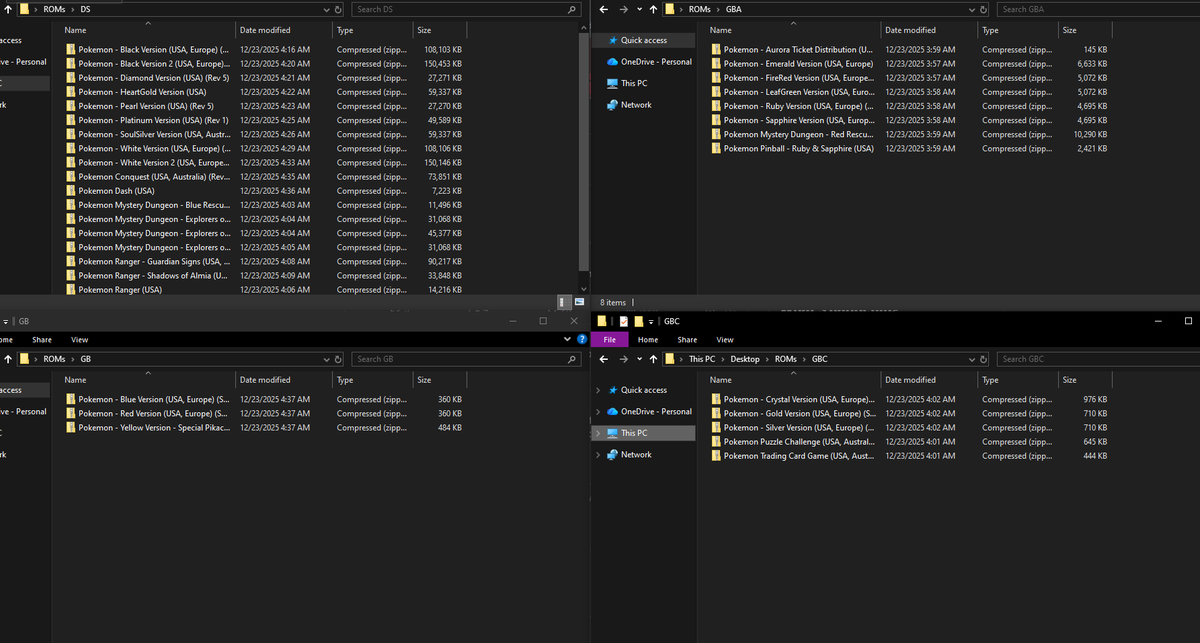
Task: Click the magnifier in Search GB box
Action: 571,359
